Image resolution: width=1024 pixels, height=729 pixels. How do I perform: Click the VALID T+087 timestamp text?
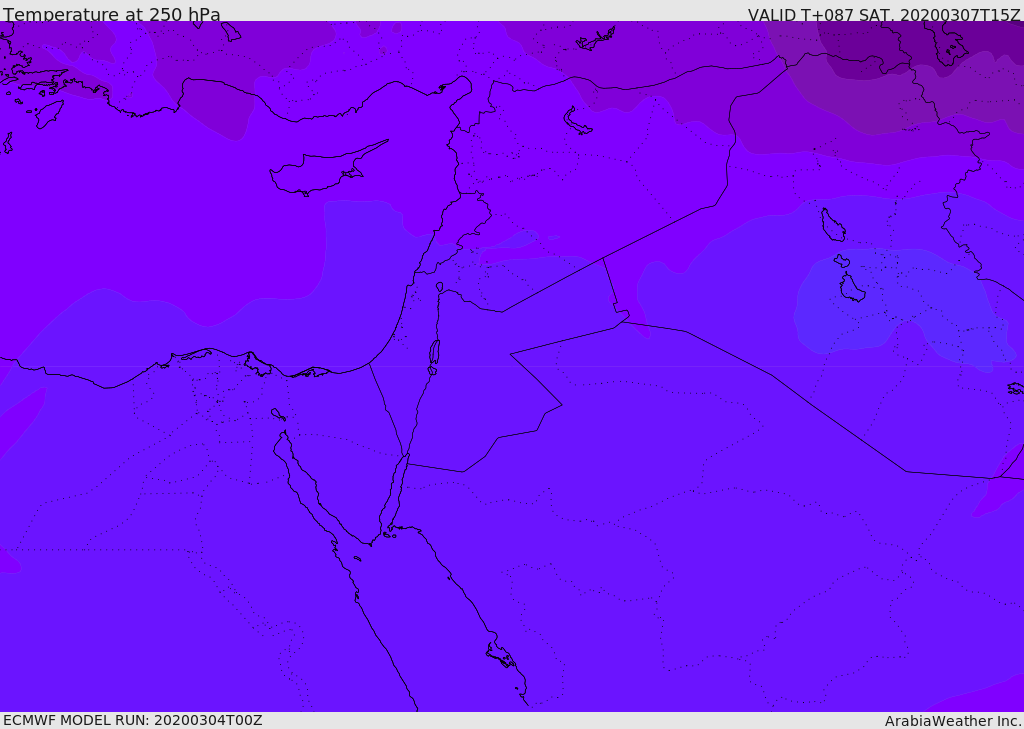coord(884,15)
